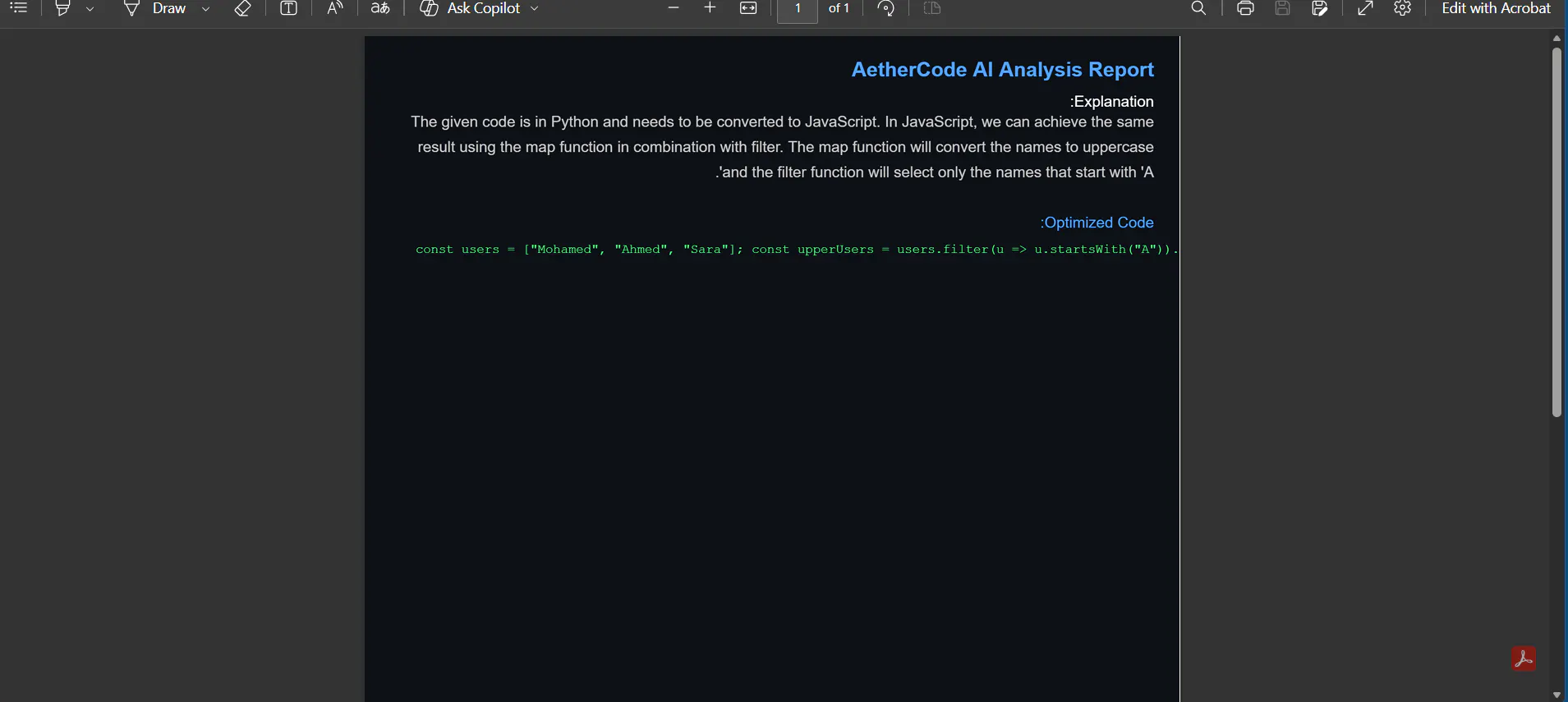The height and width of the screenshot is (702, 1568).
Task: Click the vertical scrollbar thumb
Action: pyautogui.click(x=1557, y=232)
